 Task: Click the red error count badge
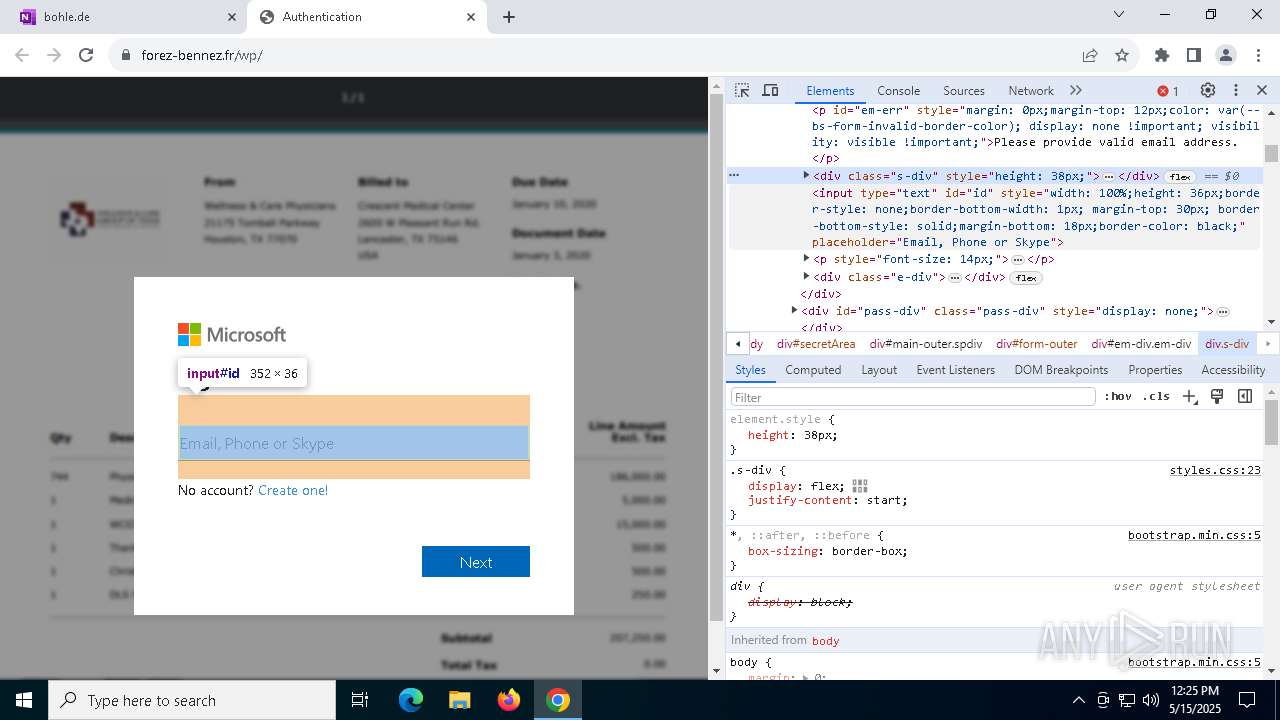(x=1168, y=91)
